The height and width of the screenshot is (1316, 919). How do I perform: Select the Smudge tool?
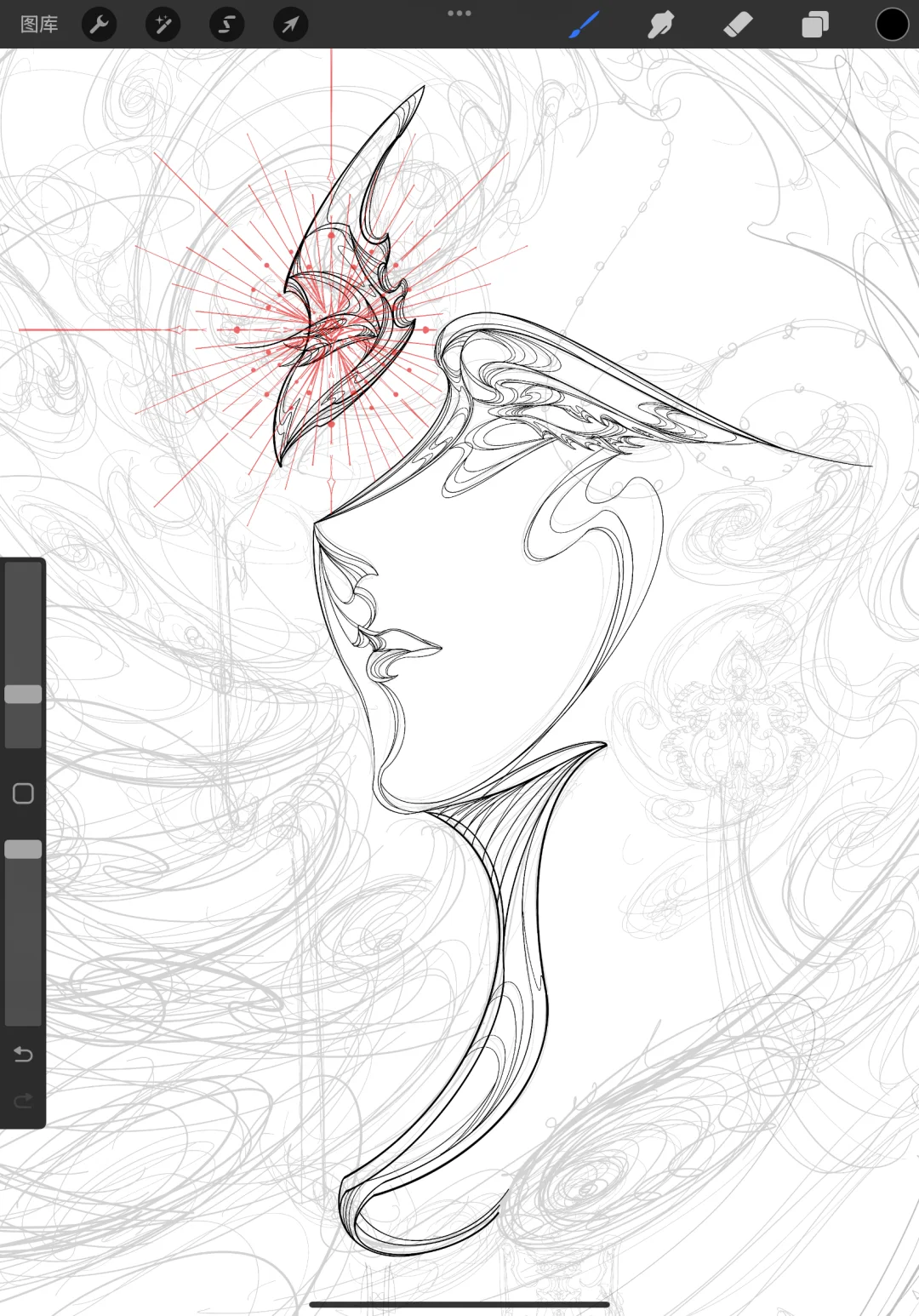(x=660, y=25)
